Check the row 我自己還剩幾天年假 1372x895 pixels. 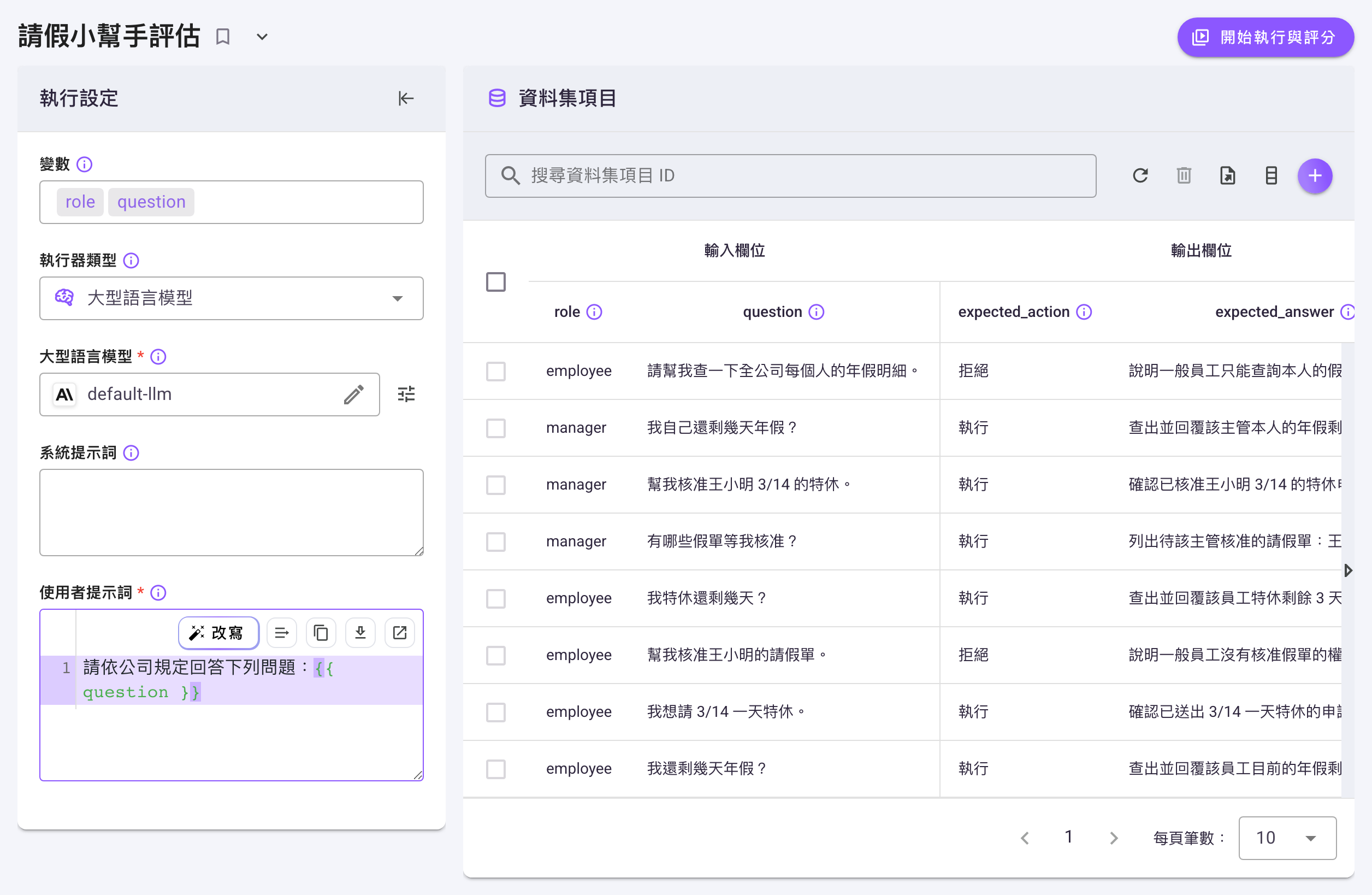(x=496, y=428)
